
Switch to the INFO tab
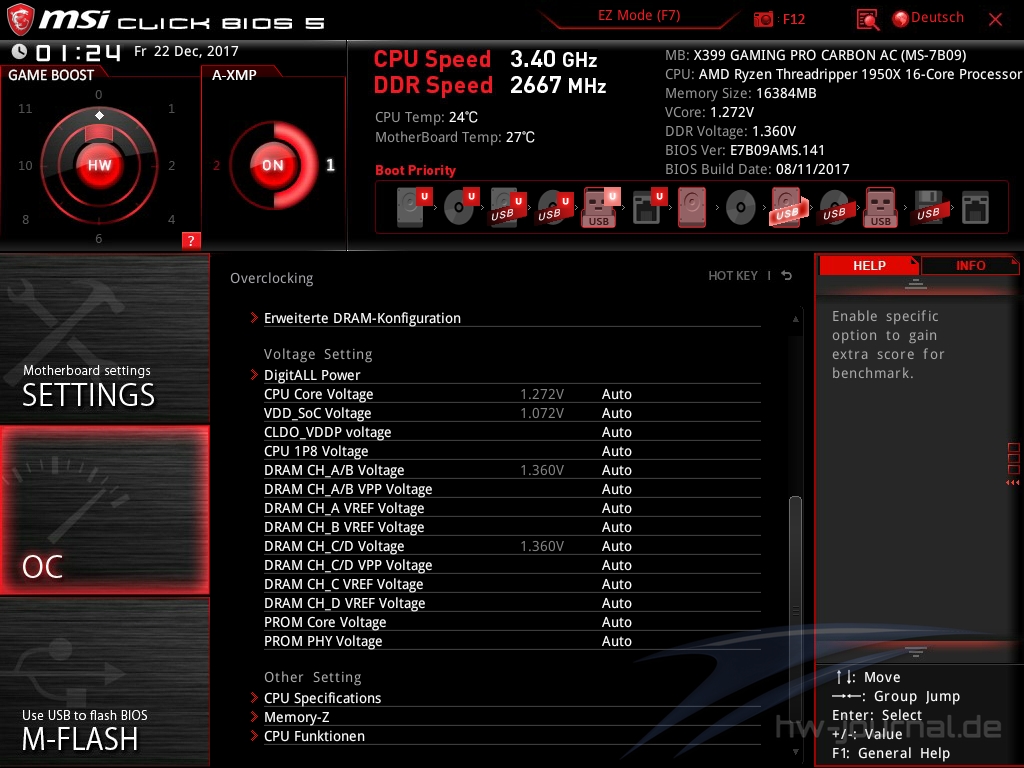point(970,265)
